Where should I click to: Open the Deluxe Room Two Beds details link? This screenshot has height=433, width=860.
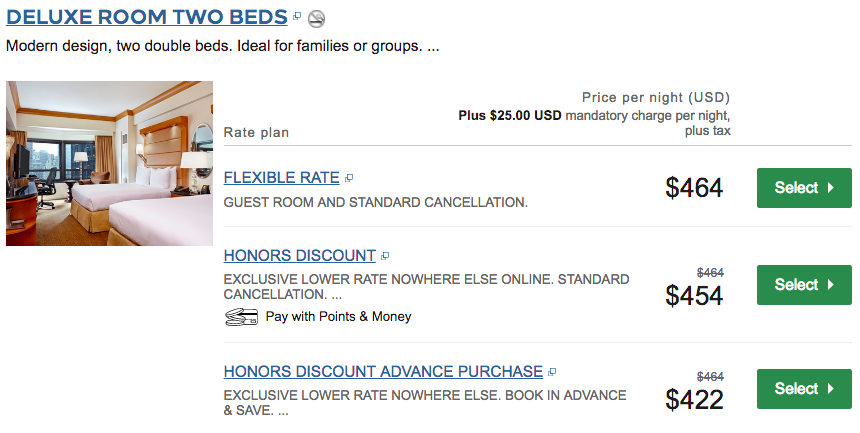click(146, 17)
